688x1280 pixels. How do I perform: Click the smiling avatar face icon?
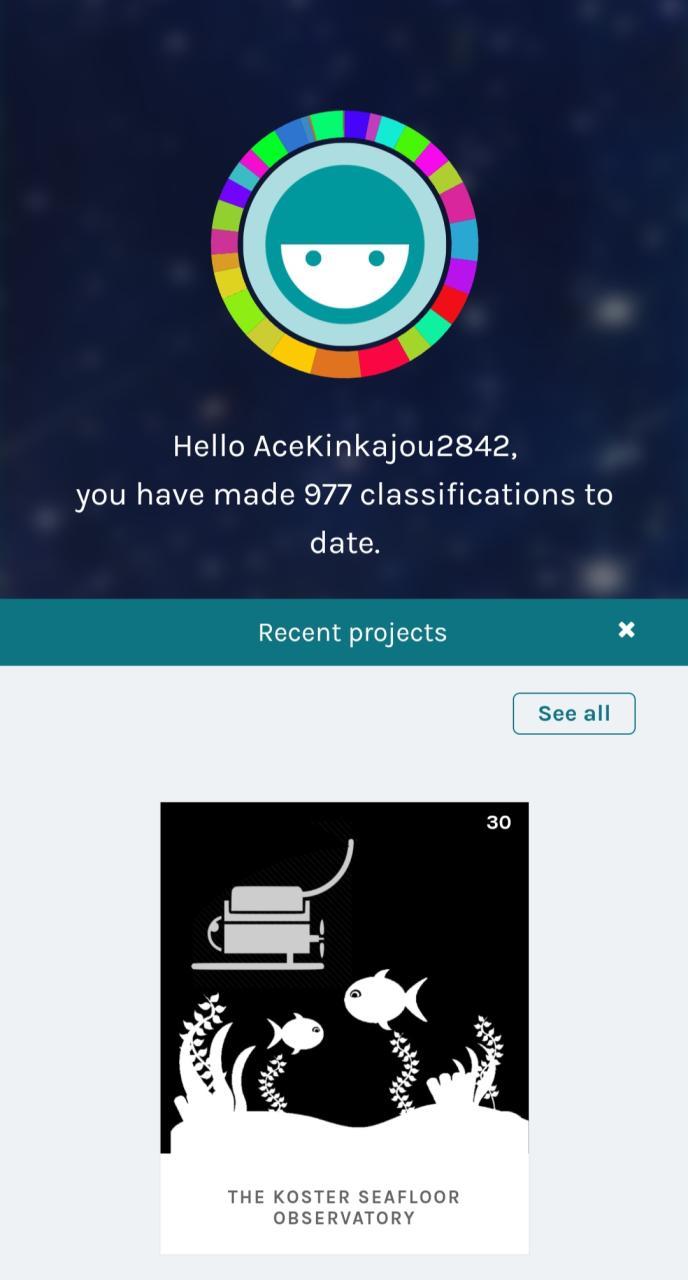pos(345,244)
